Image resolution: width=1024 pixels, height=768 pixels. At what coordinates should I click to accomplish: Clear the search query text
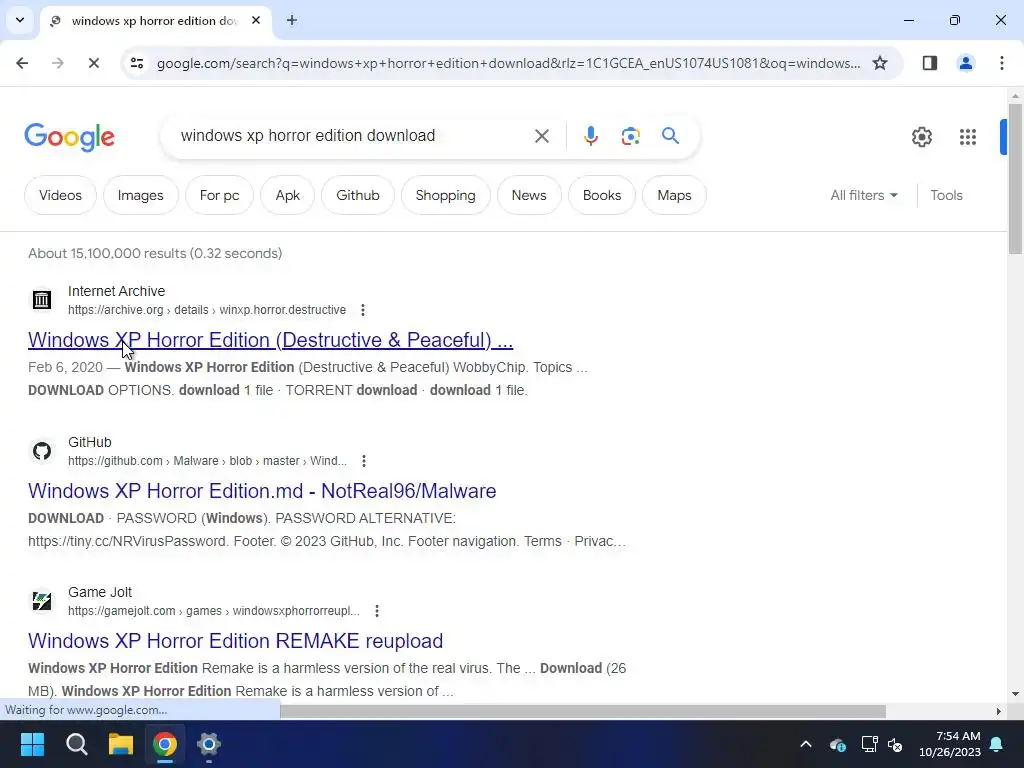click(x=542, y=136)
